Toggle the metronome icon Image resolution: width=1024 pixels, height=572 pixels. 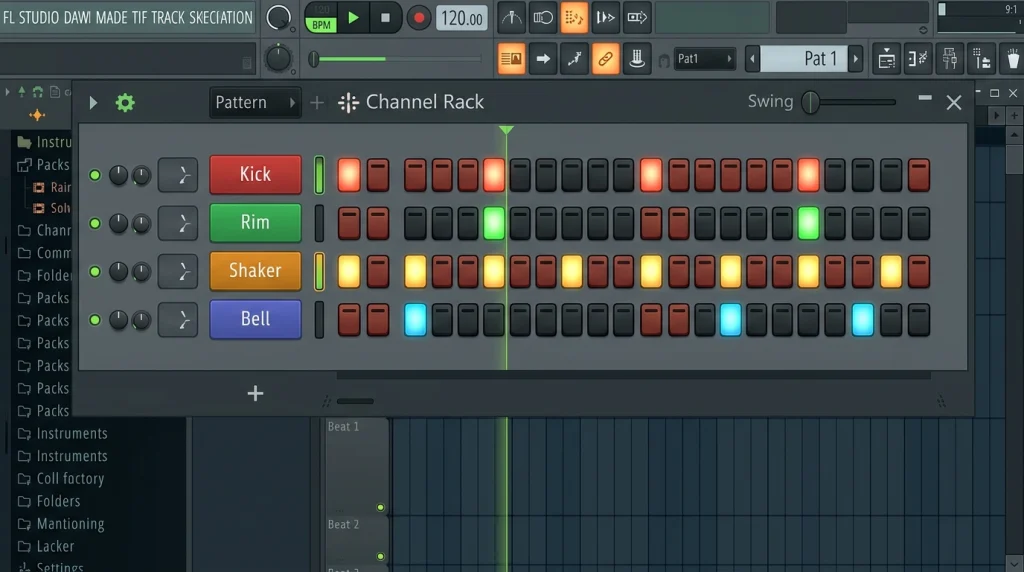pyautogui.click(x=511, y=18)
